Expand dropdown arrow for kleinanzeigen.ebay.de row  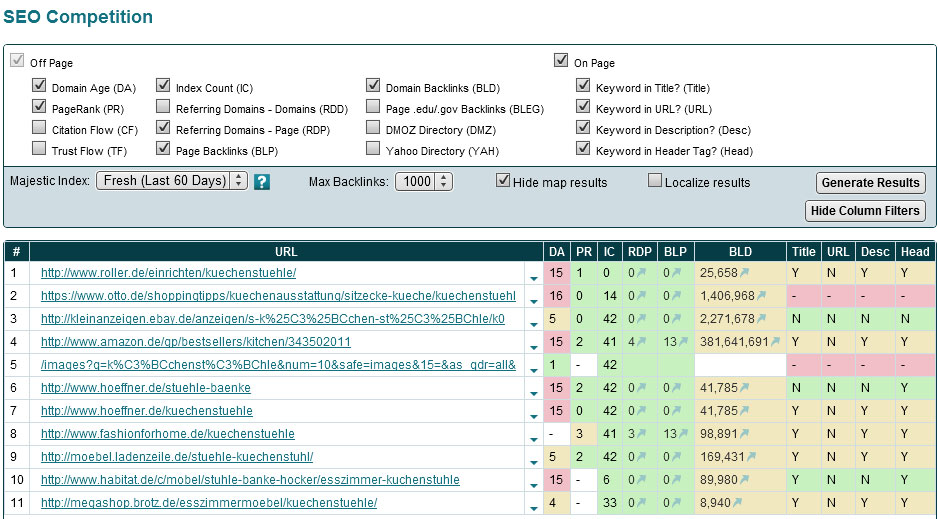(x=534, y=325)
